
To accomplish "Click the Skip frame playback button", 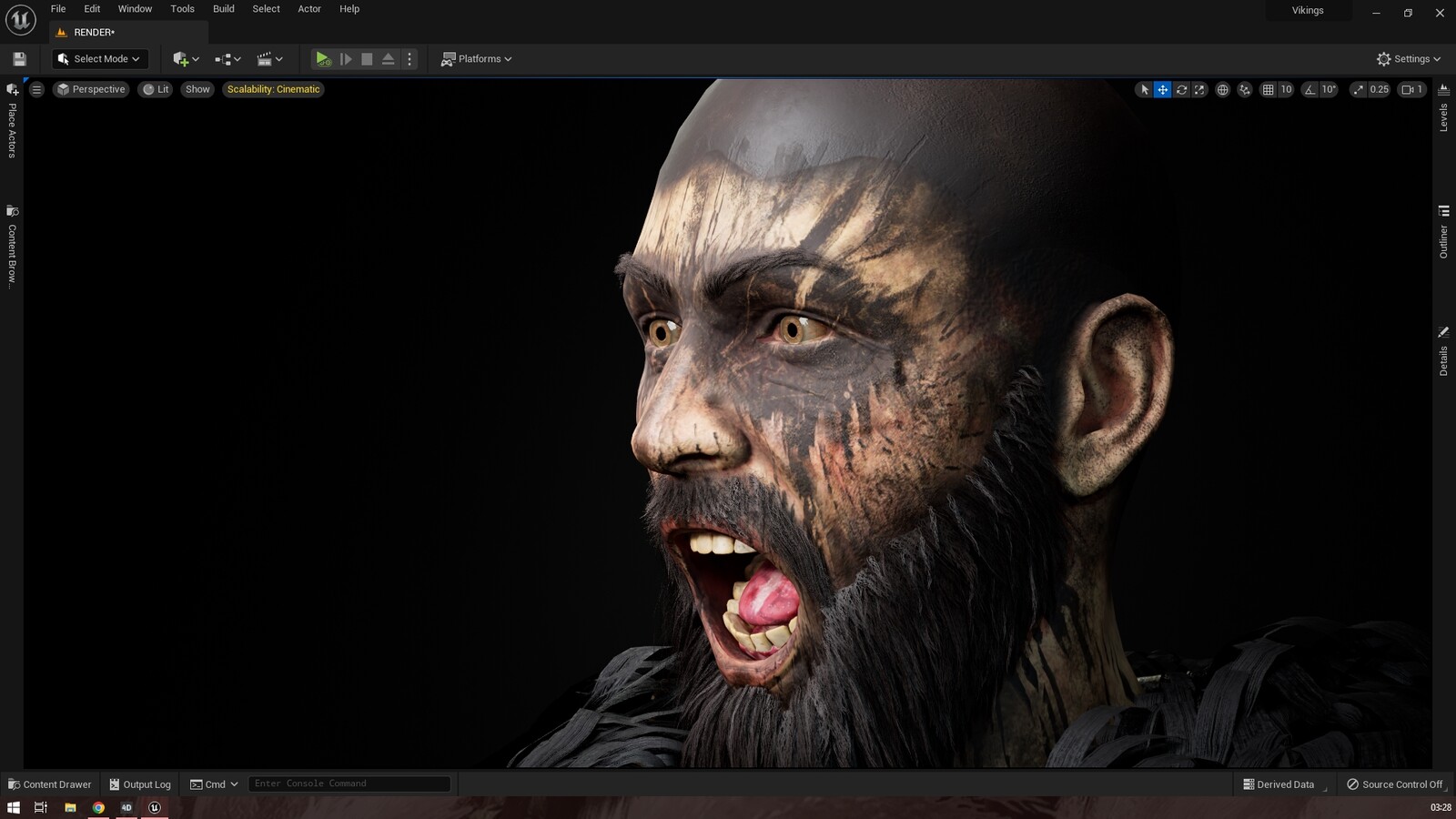I will 346,59.
